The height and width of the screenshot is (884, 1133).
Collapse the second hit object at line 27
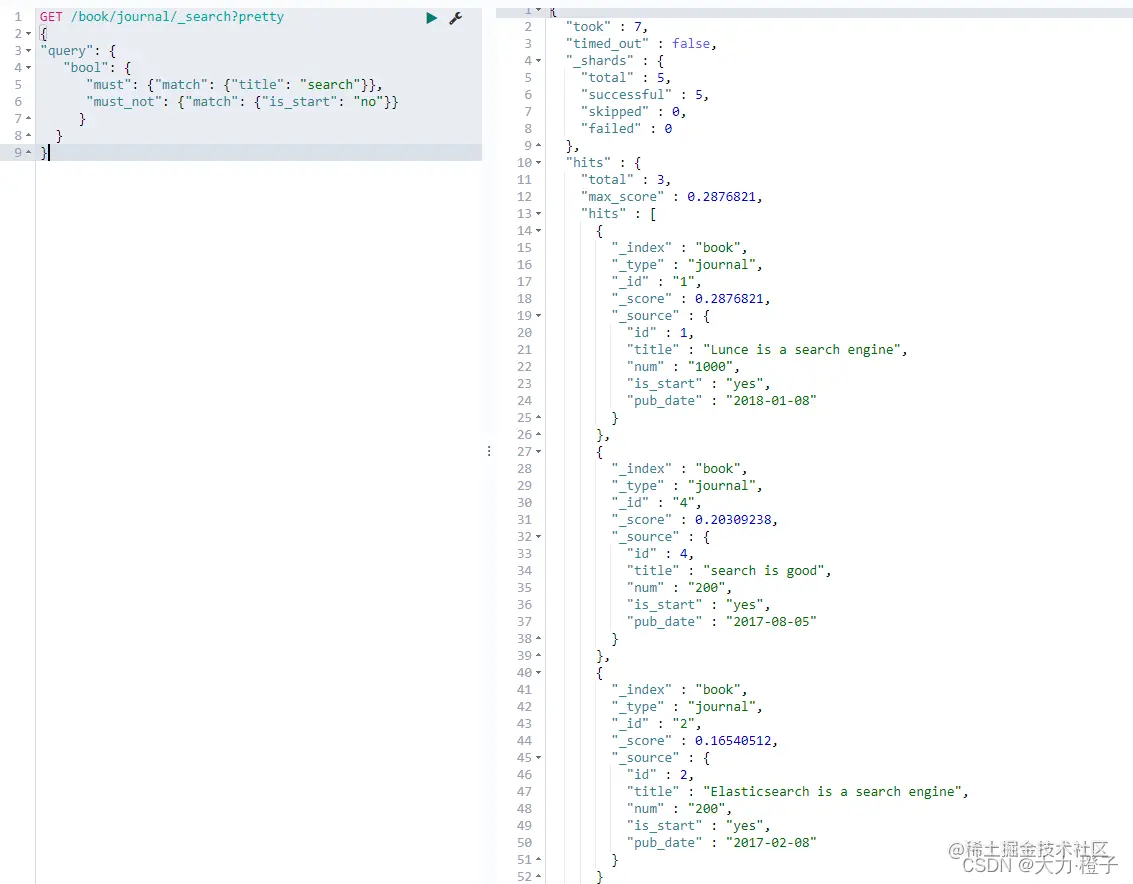538,452
